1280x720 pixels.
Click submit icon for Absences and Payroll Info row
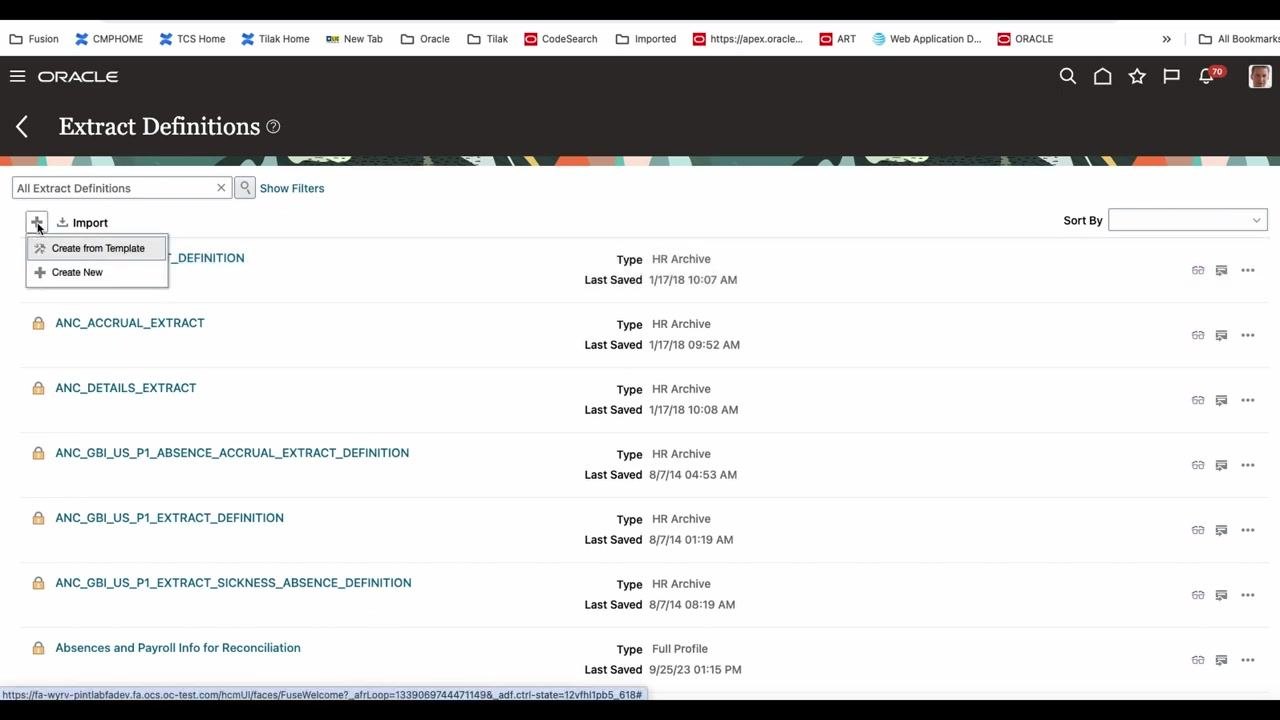pyautogui.click(x=1221, y=660)
